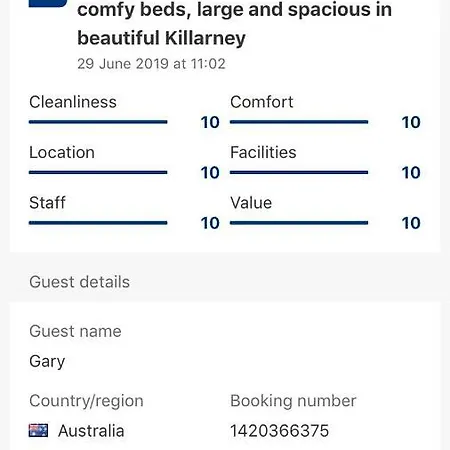Click the guest name Gary
This screenshot has height=450, width=450.
coord(47,362)
